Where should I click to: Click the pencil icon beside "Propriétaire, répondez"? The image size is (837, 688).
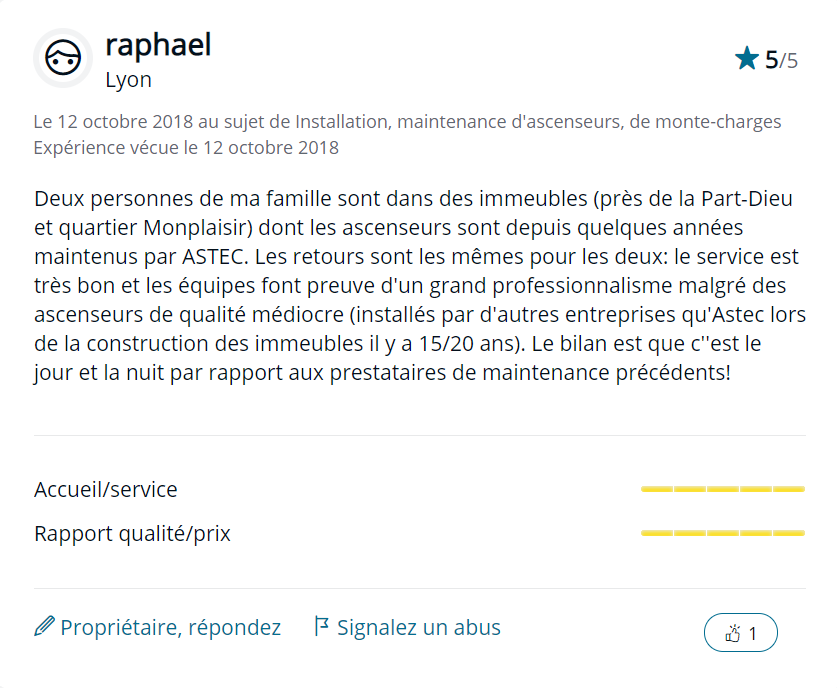(x=44, y=627)
